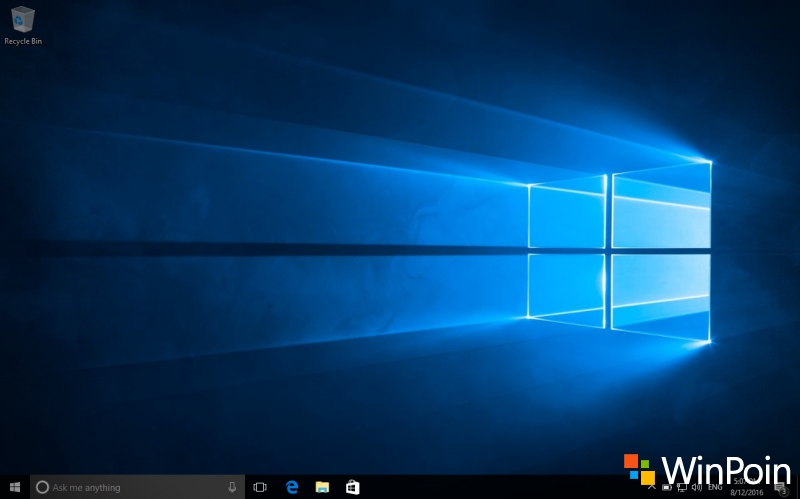Viewport: 800px width, 499px height.
Task: Open the volume control
Action: pyautogui.click(x=696, y=487)
